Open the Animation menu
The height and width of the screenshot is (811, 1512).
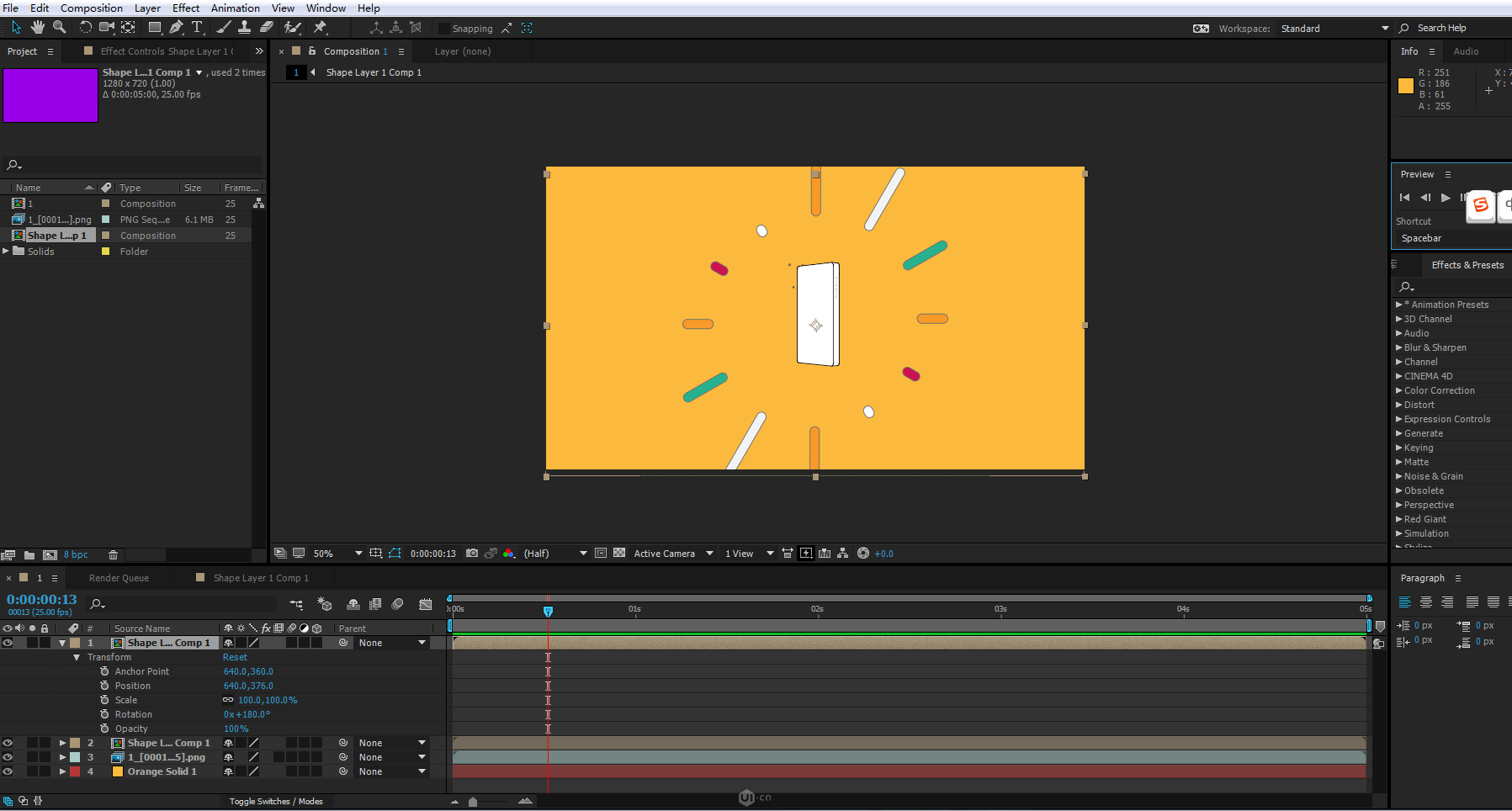click(235, 8)
